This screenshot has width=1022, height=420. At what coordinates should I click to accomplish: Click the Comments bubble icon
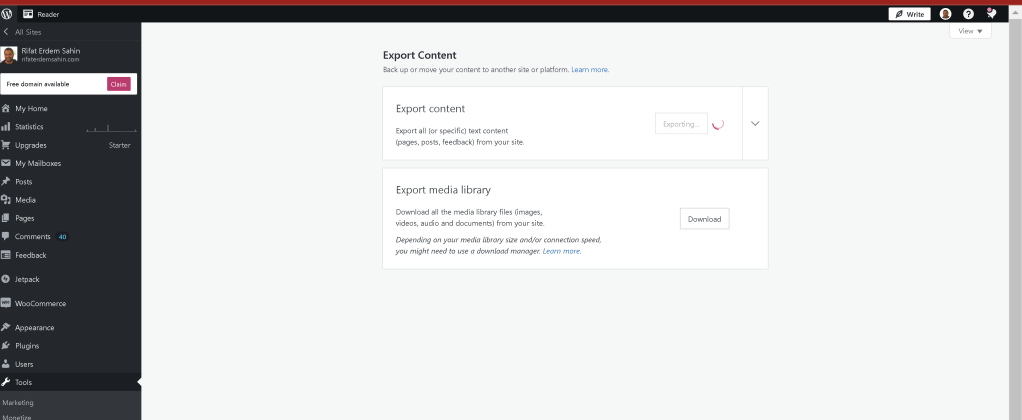(6, 236)
